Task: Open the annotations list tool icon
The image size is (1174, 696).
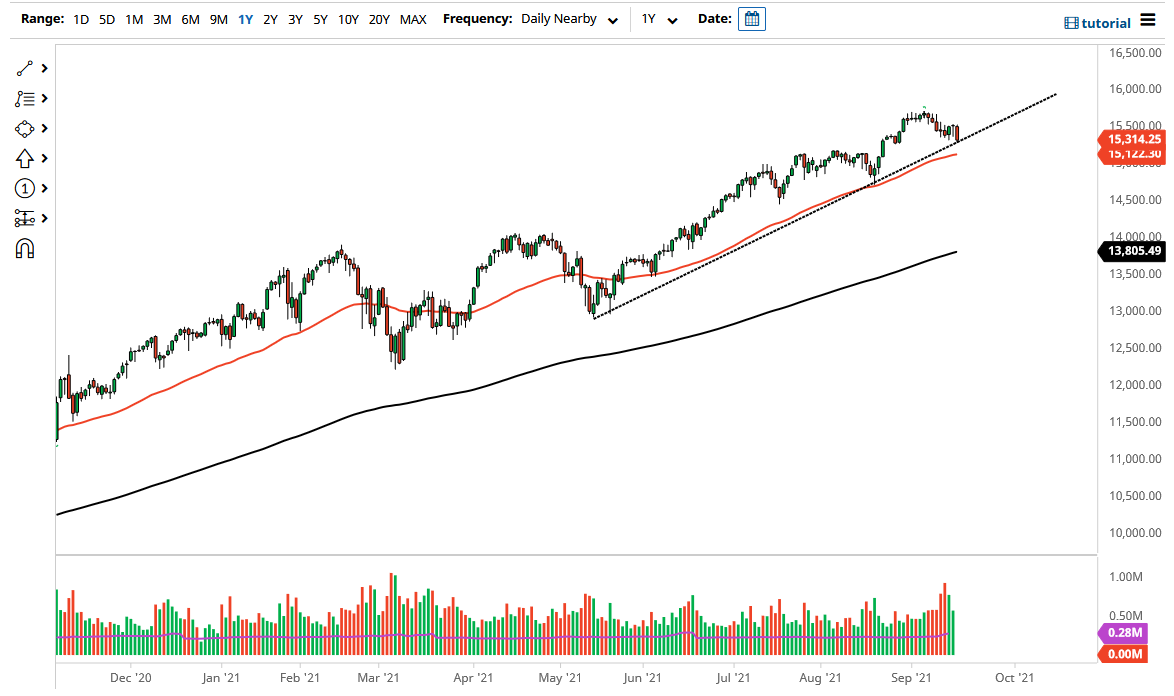Action: [x=27, y=98]
